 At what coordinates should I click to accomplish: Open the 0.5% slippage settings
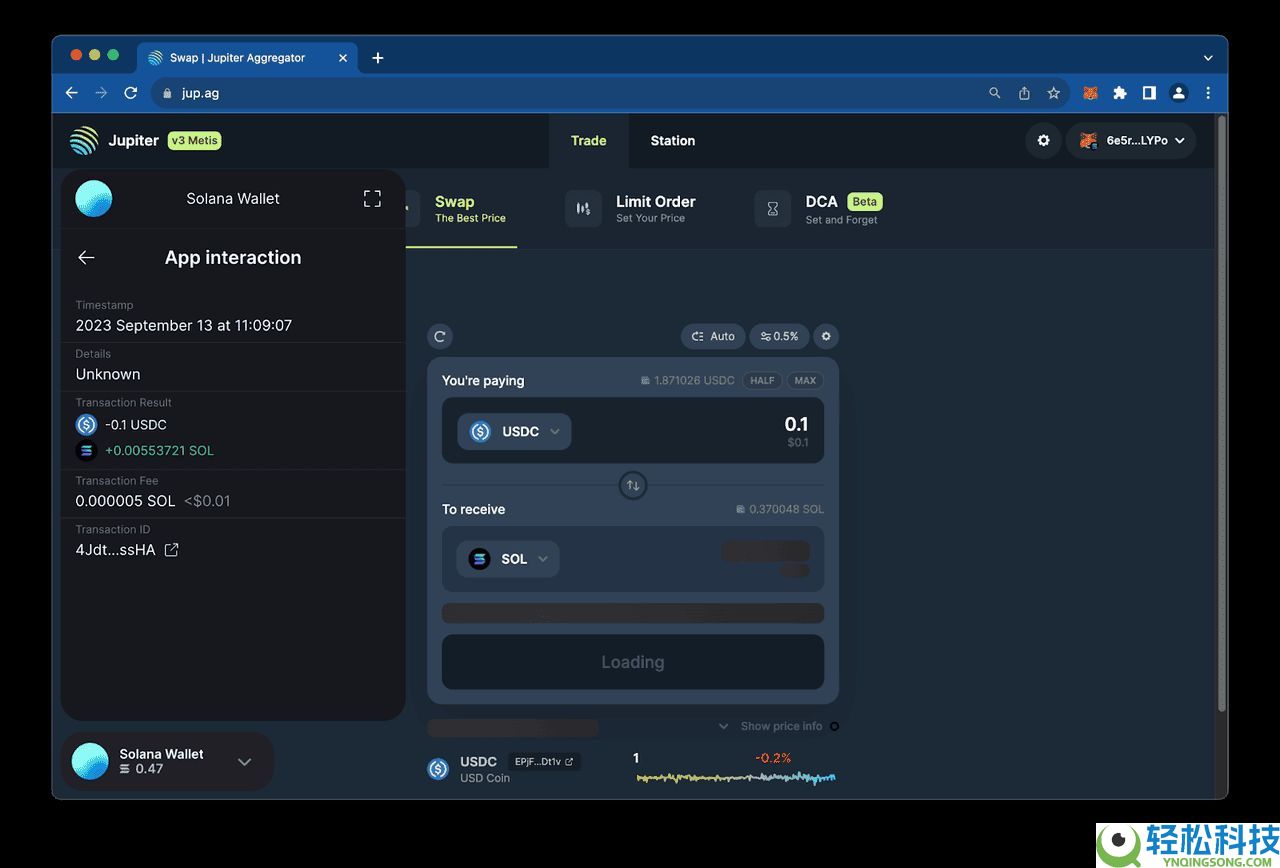click(779, 337)
